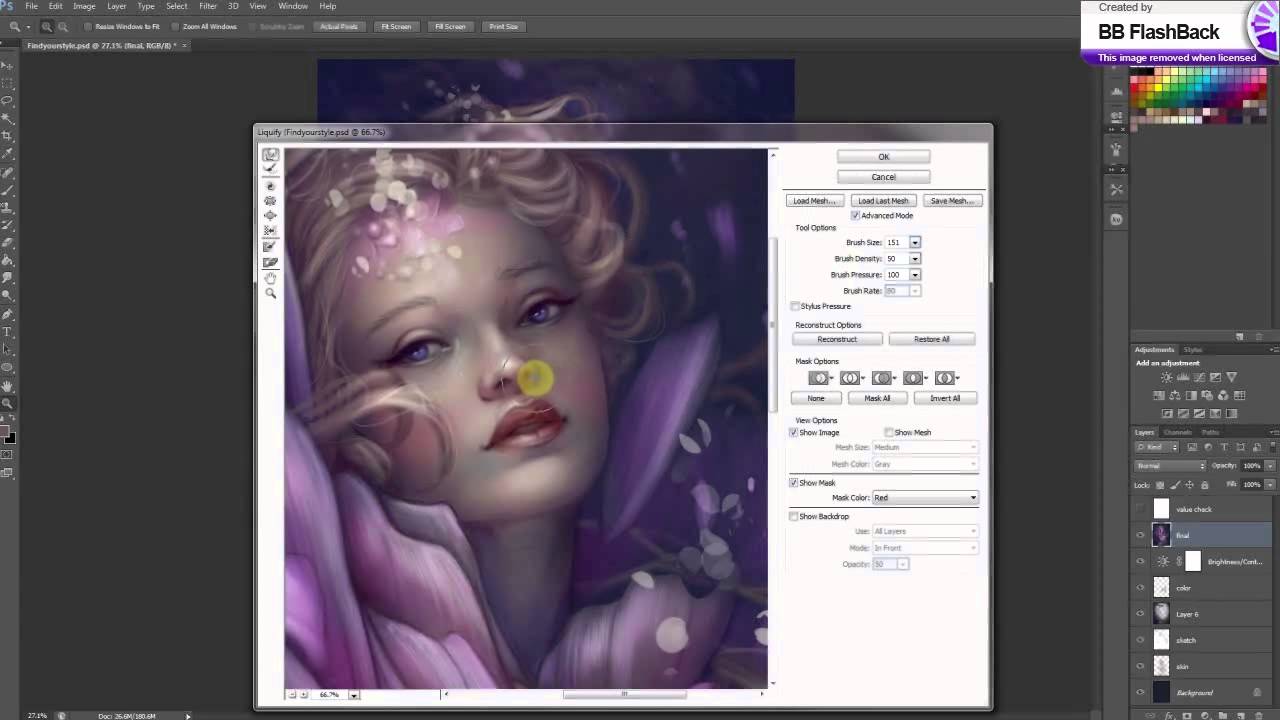Select the Bloat tool in Liquify
The width and height of the screenshot is (1280, 720).
270,216
